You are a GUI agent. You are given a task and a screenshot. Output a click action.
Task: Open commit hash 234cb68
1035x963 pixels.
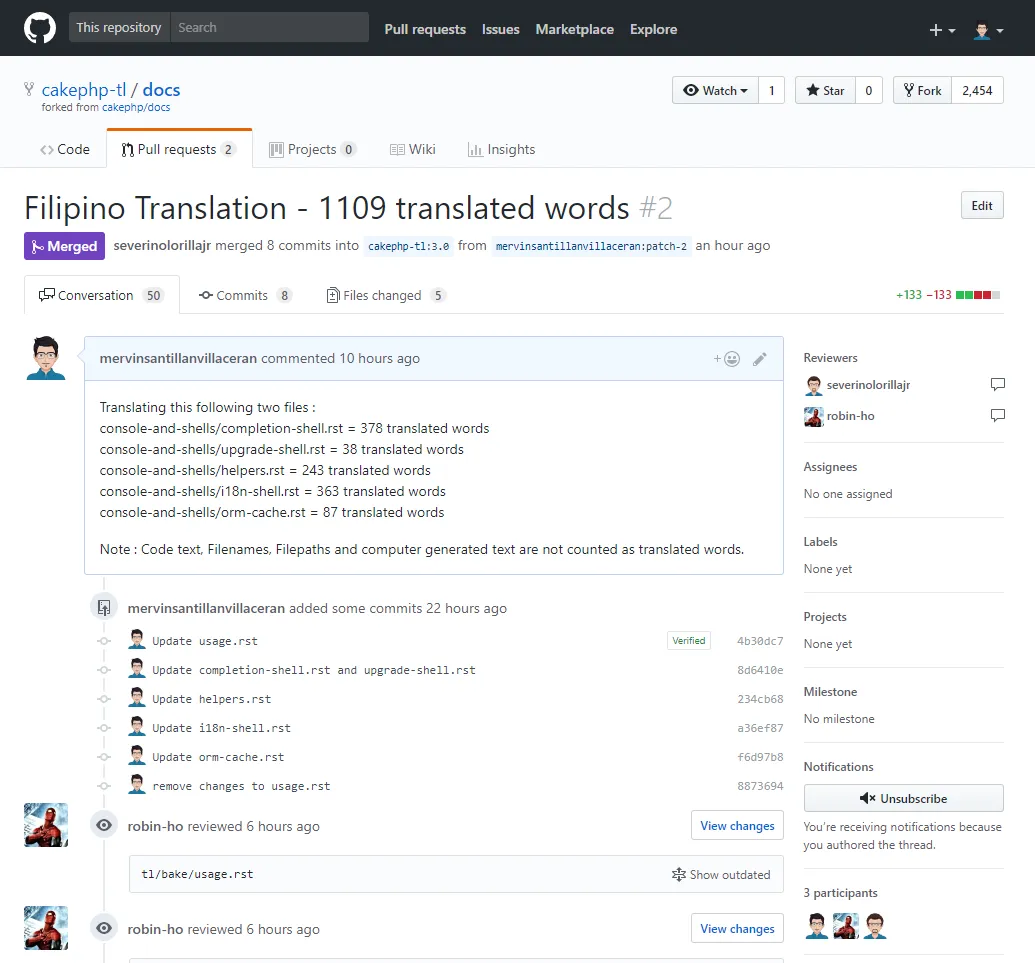(760, 699)
